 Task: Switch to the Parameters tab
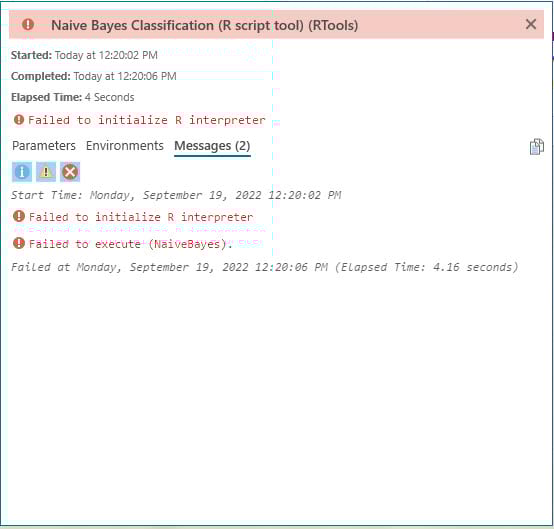[44, 146]
